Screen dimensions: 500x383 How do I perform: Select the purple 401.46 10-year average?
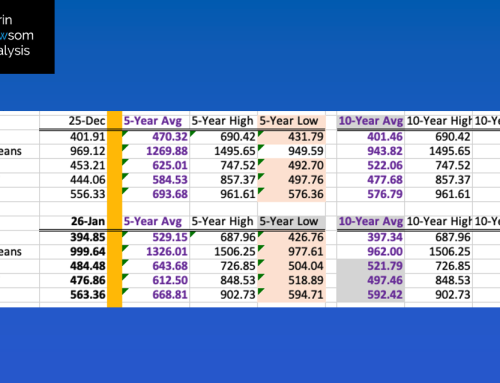(x=371, y=137)
